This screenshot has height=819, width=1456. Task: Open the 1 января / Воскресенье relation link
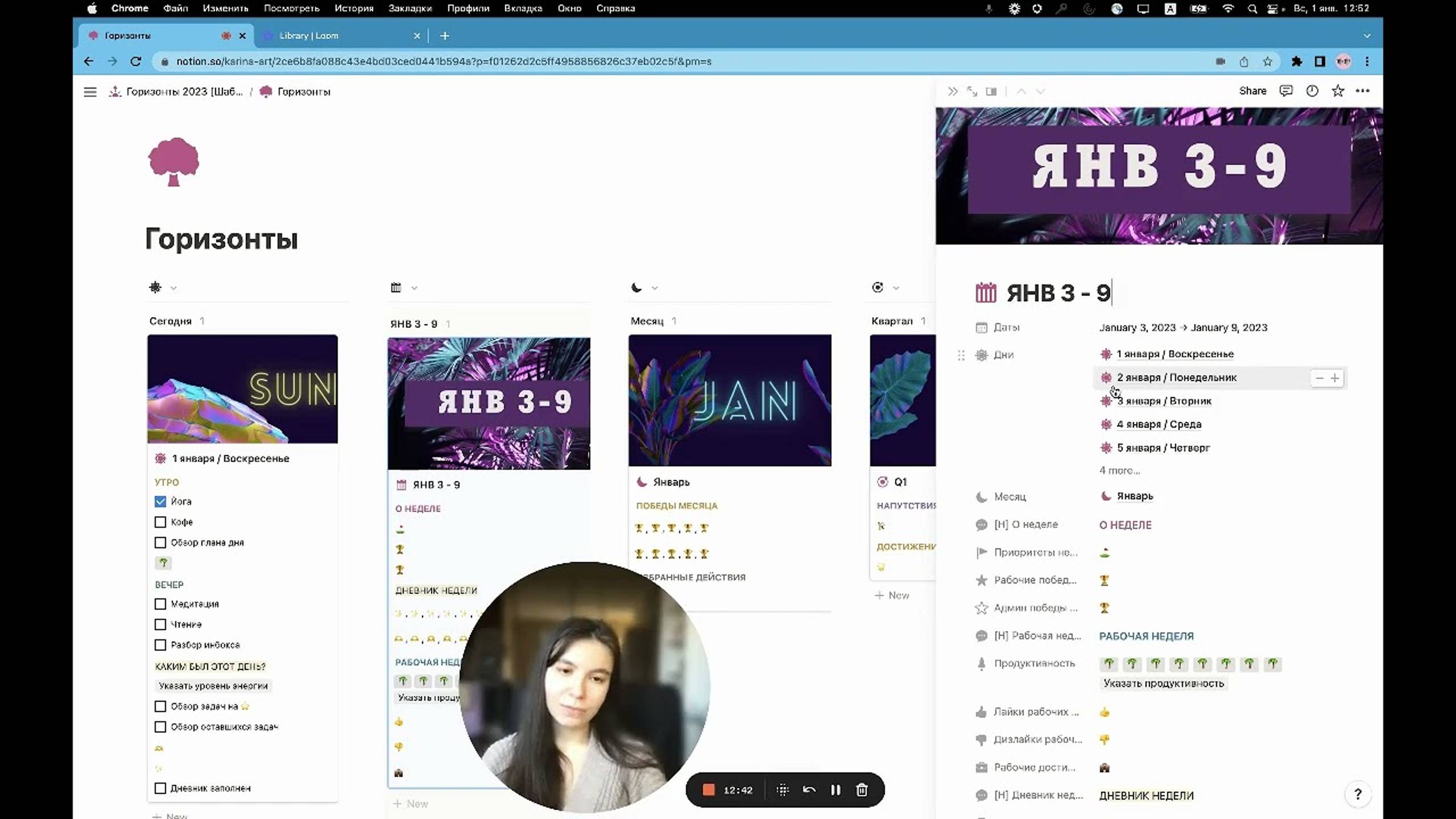tap(1174, 354)
